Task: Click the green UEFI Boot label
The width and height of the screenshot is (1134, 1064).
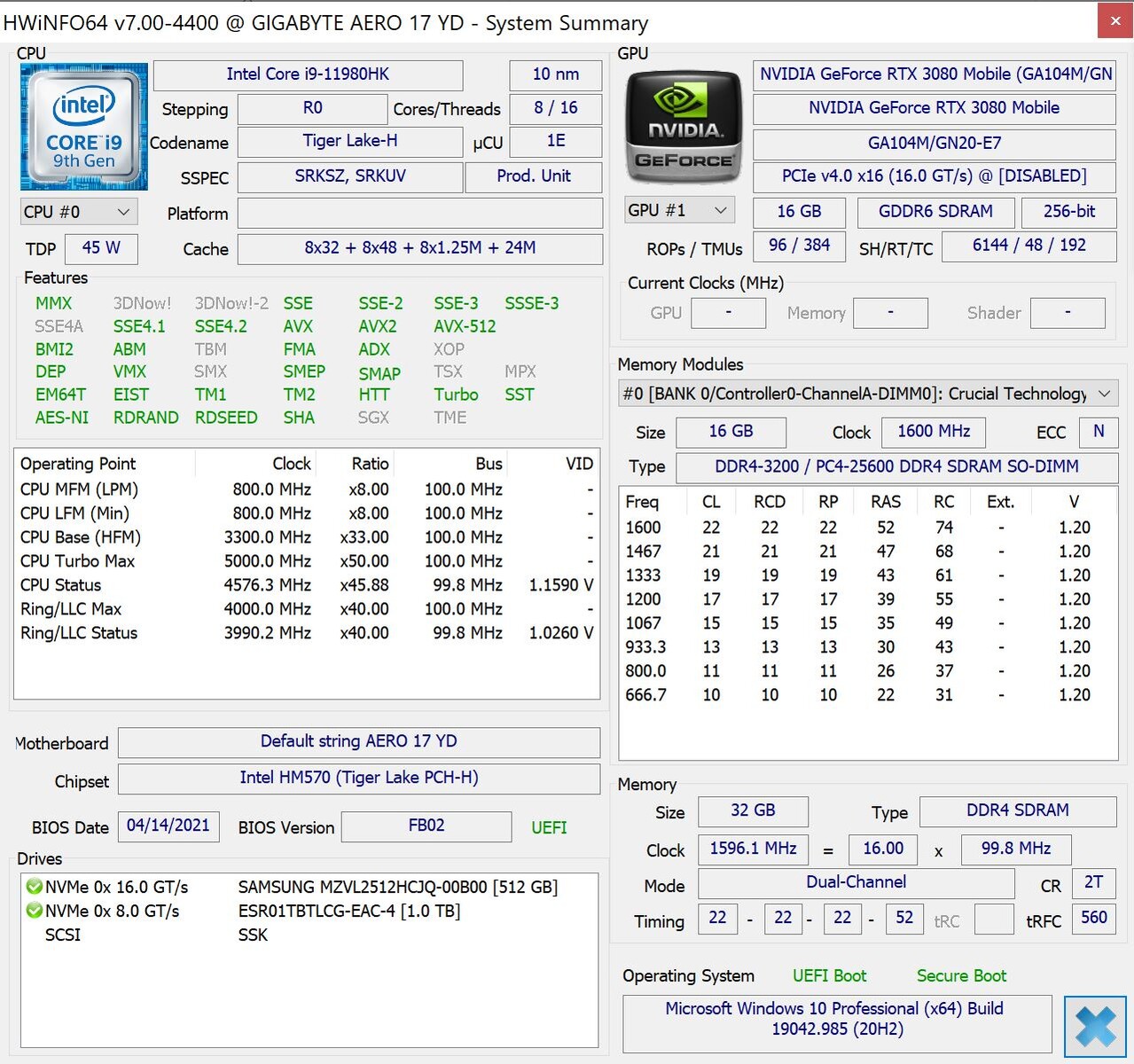Action: 830,976
